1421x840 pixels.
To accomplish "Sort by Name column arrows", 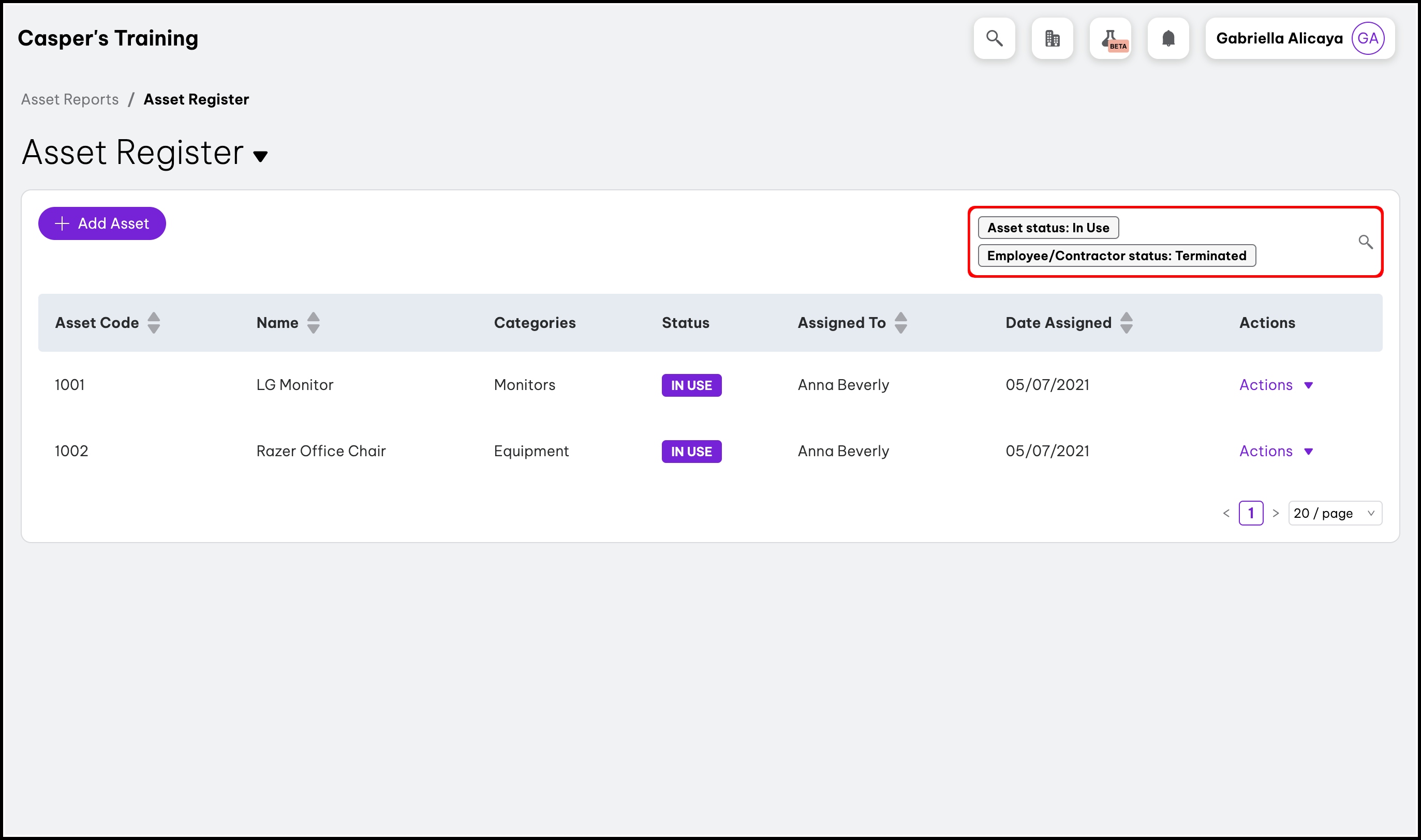I will click(313, 323).
